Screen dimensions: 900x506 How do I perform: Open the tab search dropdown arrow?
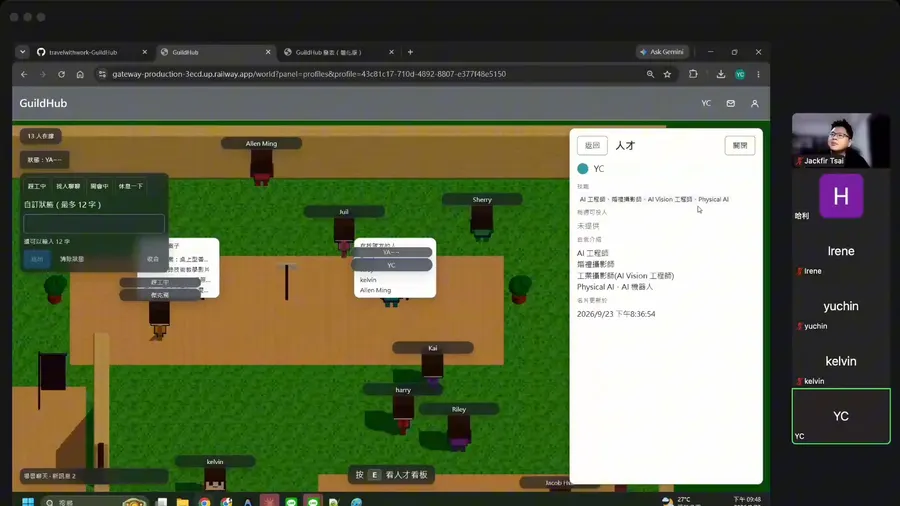[22, 52]
